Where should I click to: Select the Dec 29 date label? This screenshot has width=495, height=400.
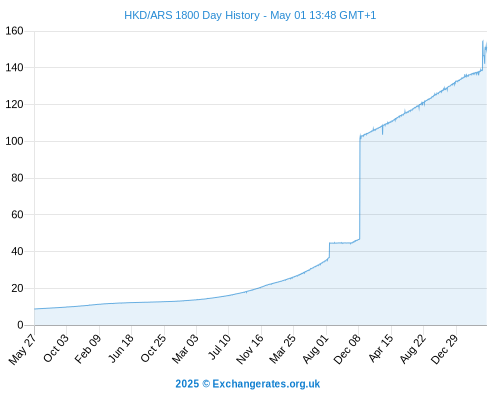445,349
